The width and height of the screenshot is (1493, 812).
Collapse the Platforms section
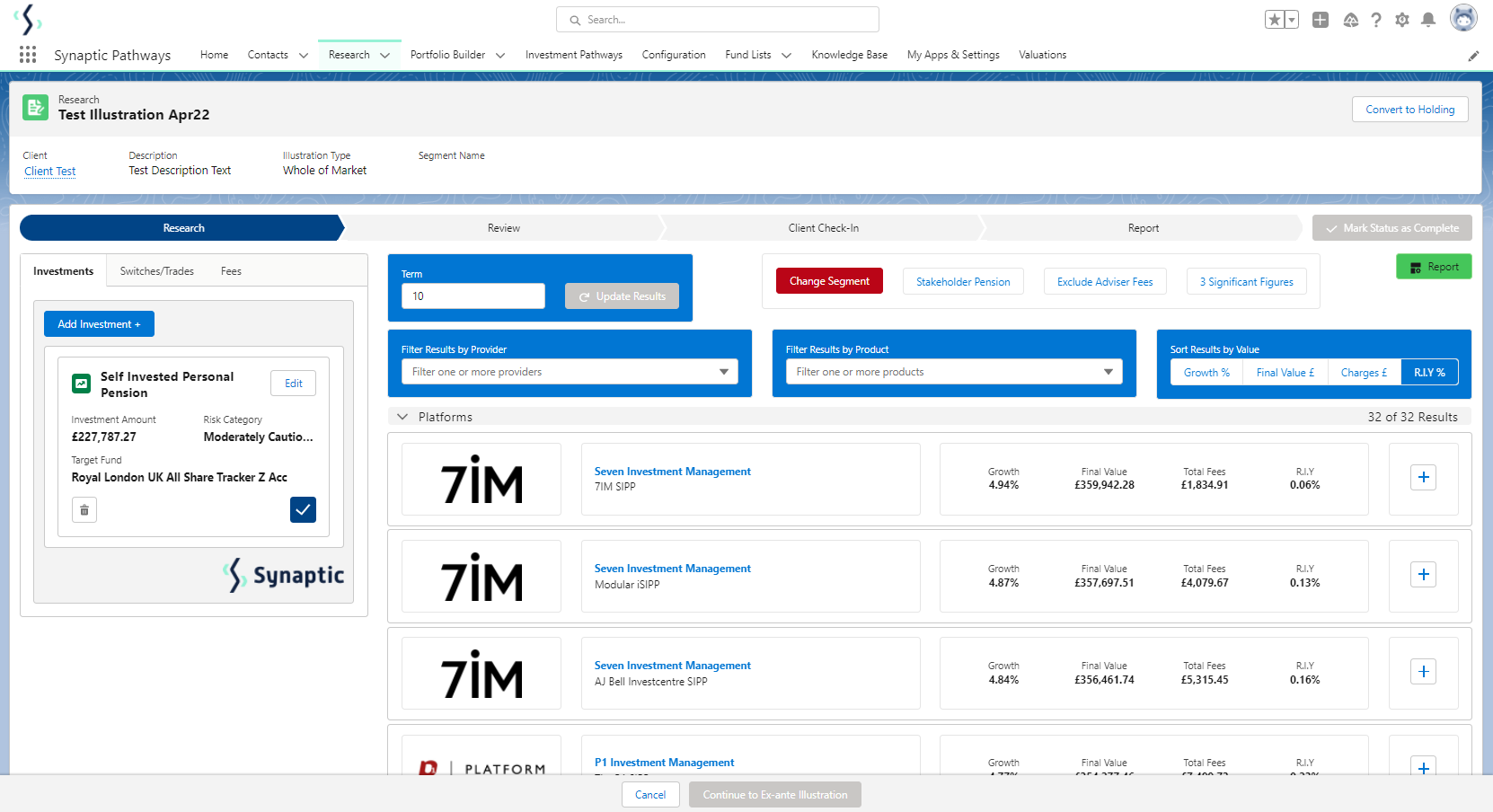coord(402,417)
